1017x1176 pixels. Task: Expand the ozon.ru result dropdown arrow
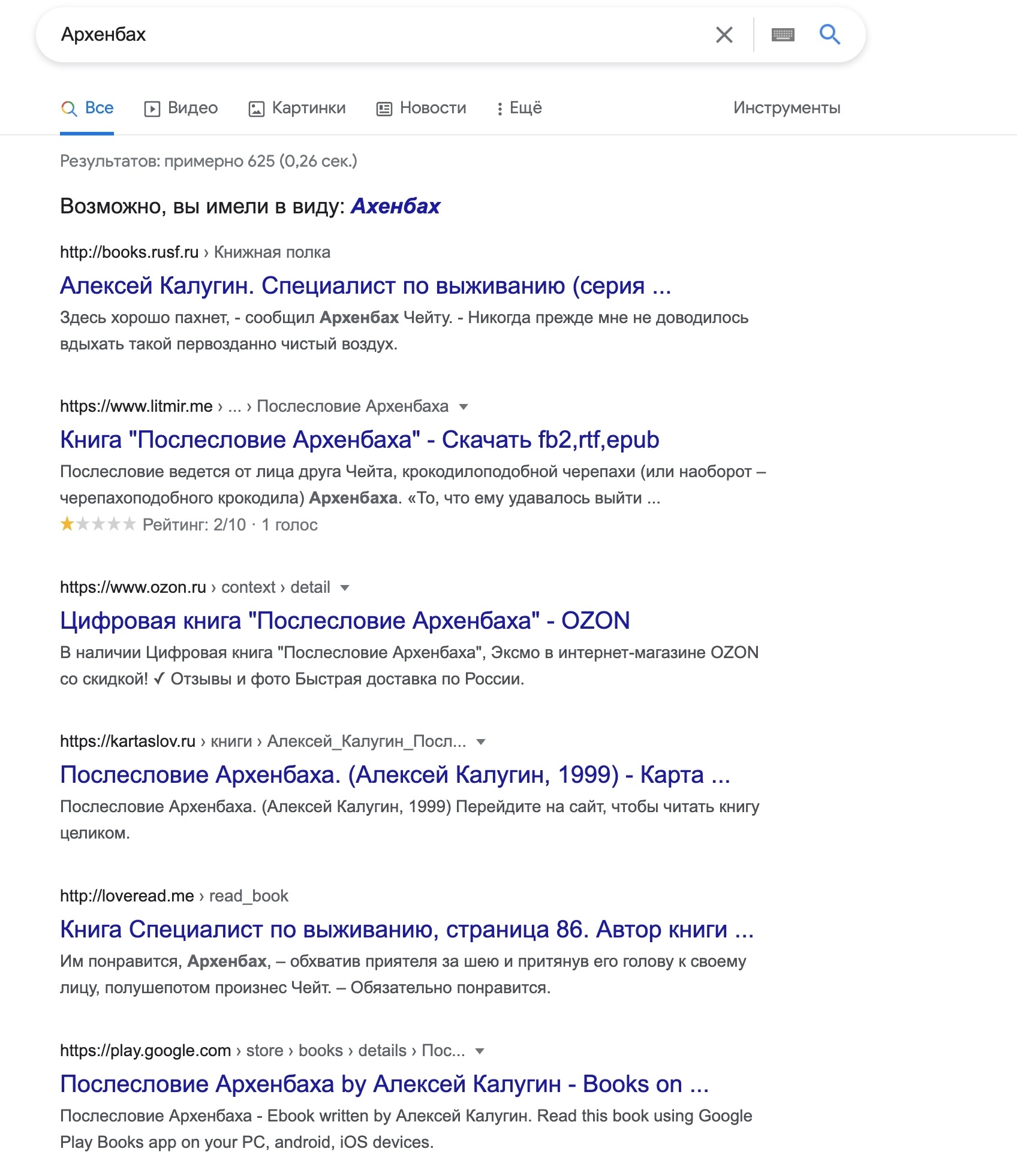click(x=345, y=587)
